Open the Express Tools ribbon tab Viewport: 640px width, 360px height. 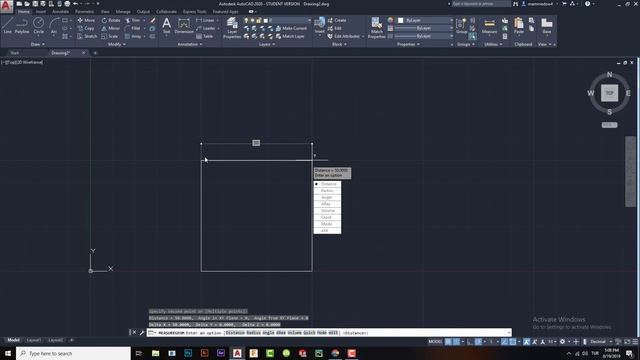pyautogui.click(x=195, y=12)
